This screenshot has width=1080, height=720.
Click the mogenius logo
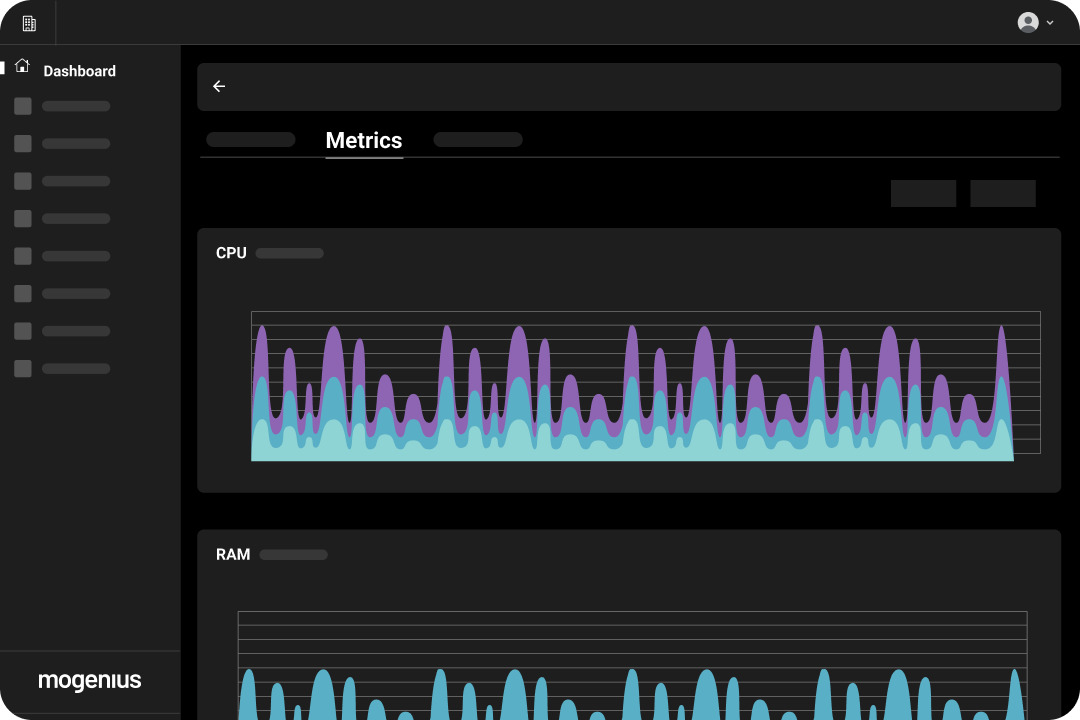[x=90, y=681]
